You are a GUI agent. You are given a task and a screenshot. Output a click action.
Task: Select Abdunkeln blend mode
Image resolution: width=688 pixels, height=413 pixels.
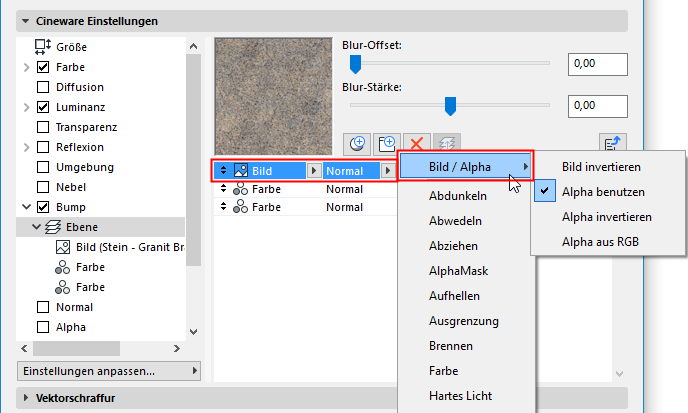click(458, 196)
